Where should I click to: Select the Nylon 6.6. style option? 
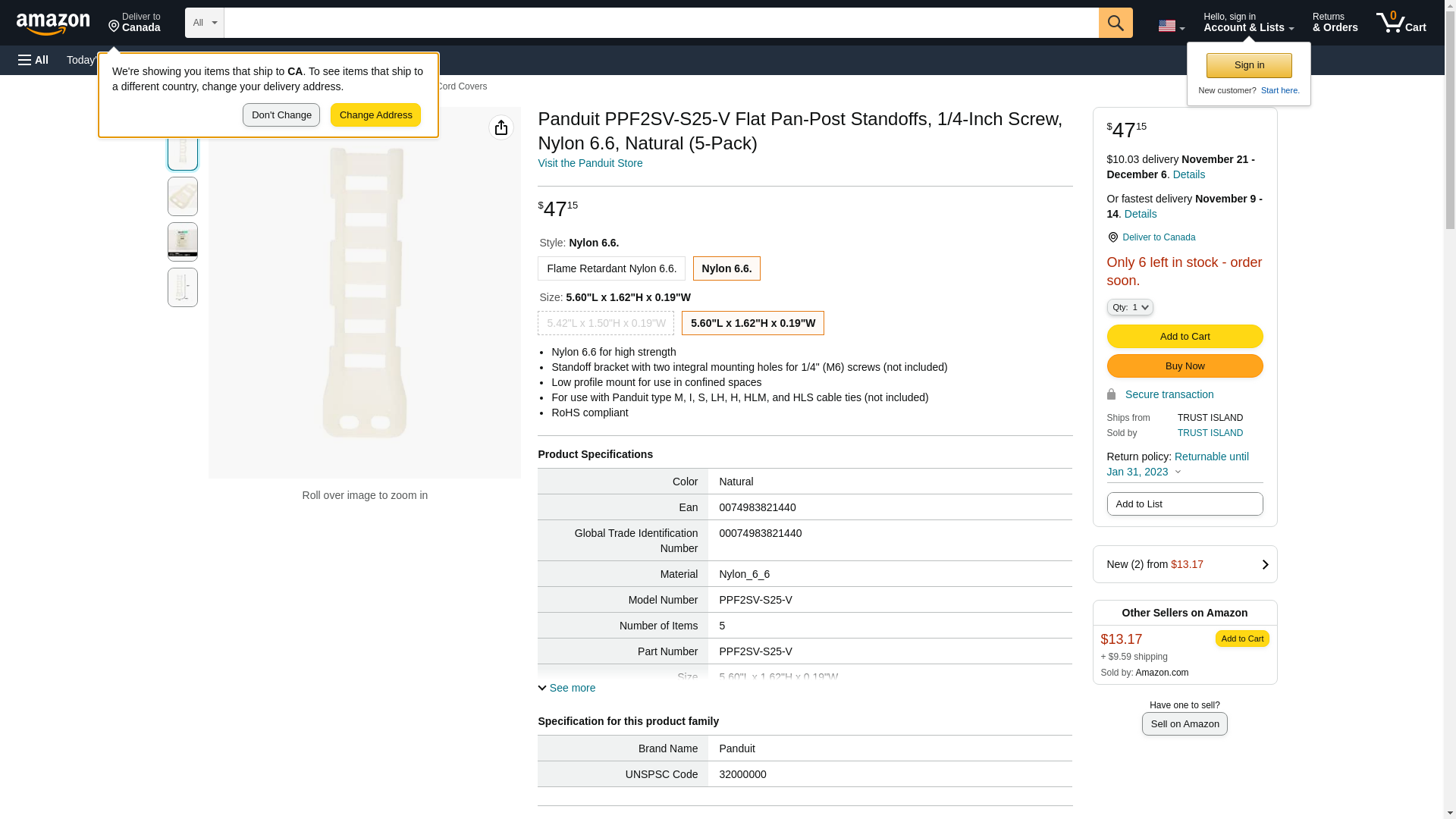pos(726,268)
